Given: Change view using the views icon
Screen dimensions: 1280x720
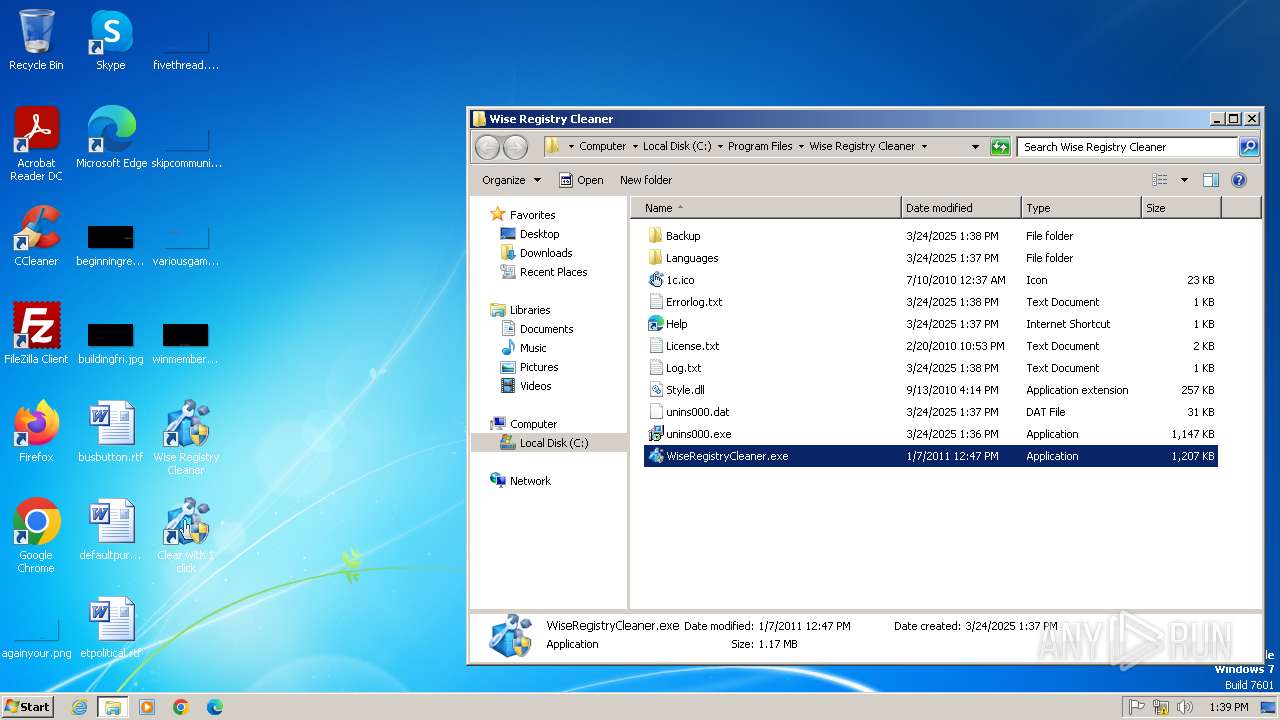Looking at the screenshot, I should [1160, 180].
